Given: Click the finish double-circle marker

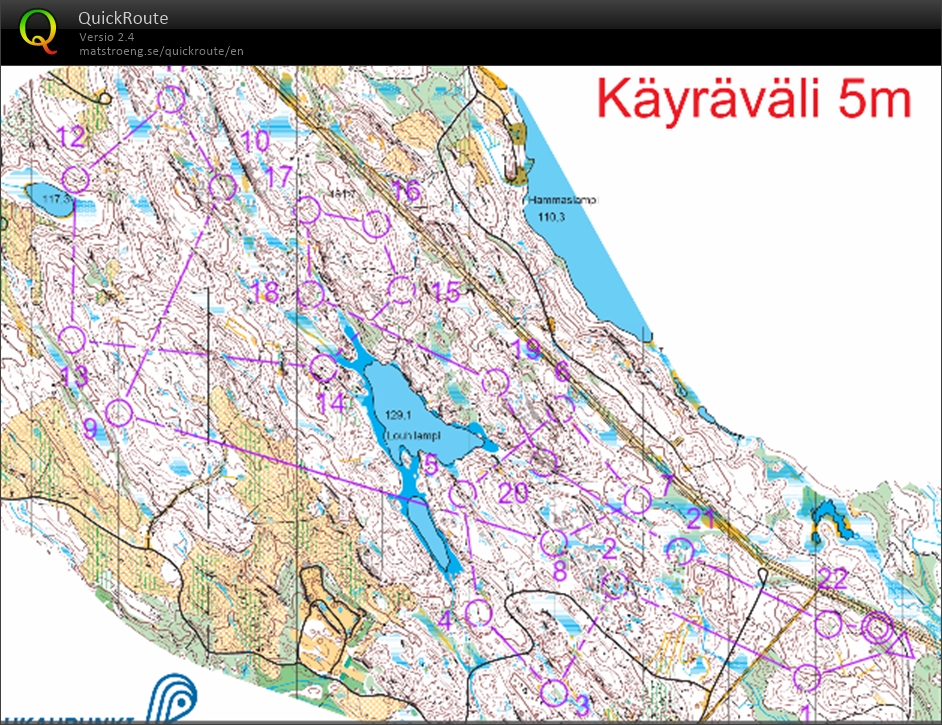Looking at the screenshot, I should [877, 628].
